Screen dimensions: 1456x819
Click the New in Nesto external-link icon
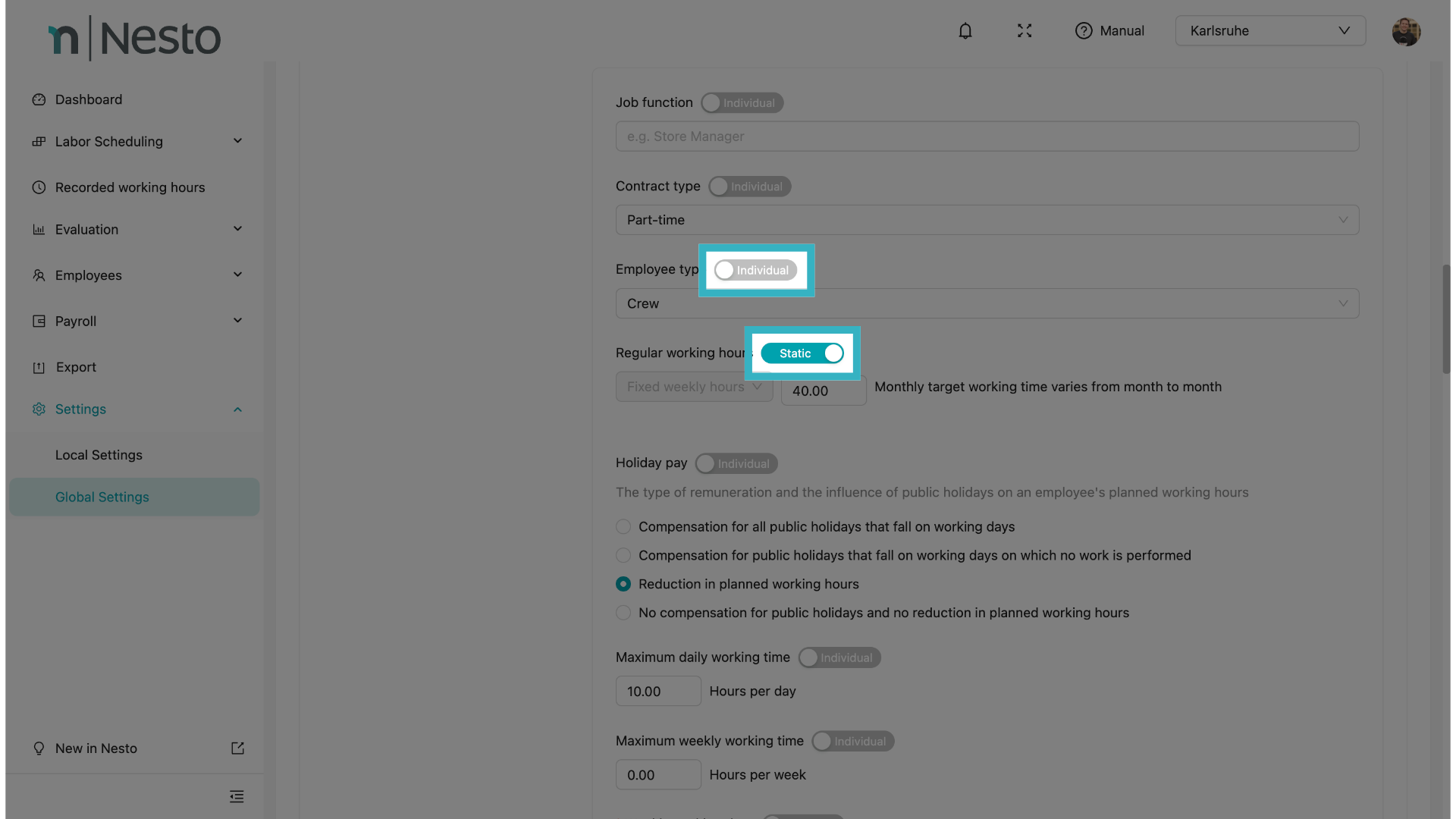237,748
